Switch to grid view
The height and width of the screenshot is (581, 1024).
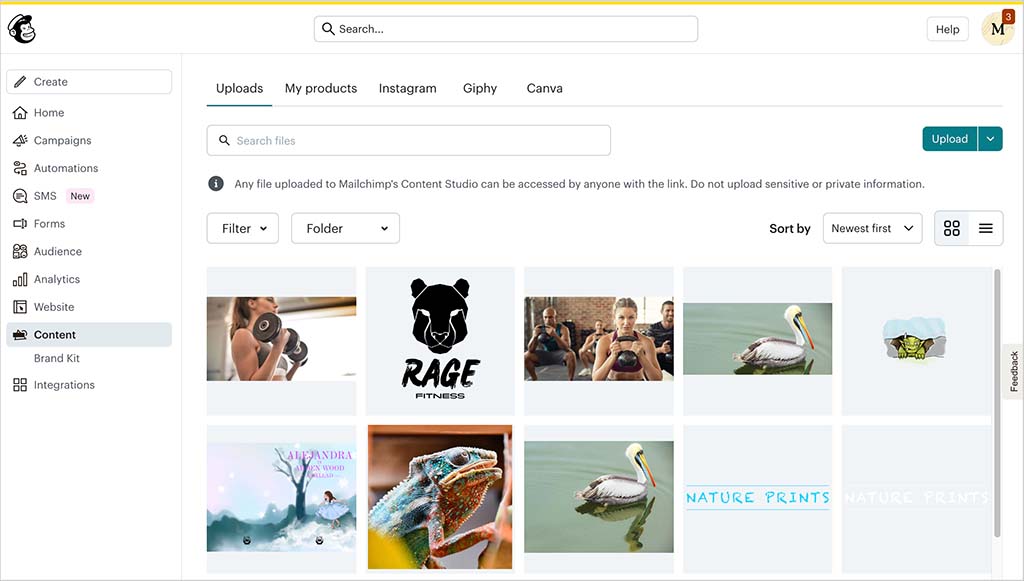click(x=952, y=228)
